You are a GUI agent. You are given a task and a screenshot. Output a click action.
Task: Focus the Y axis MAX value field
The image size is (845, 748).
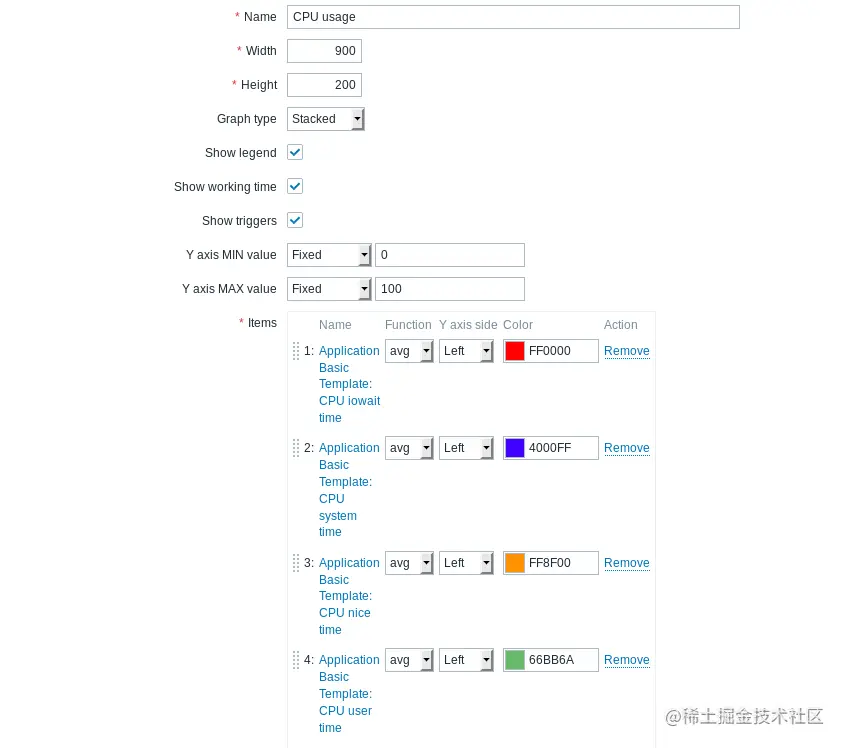(450, 289)
